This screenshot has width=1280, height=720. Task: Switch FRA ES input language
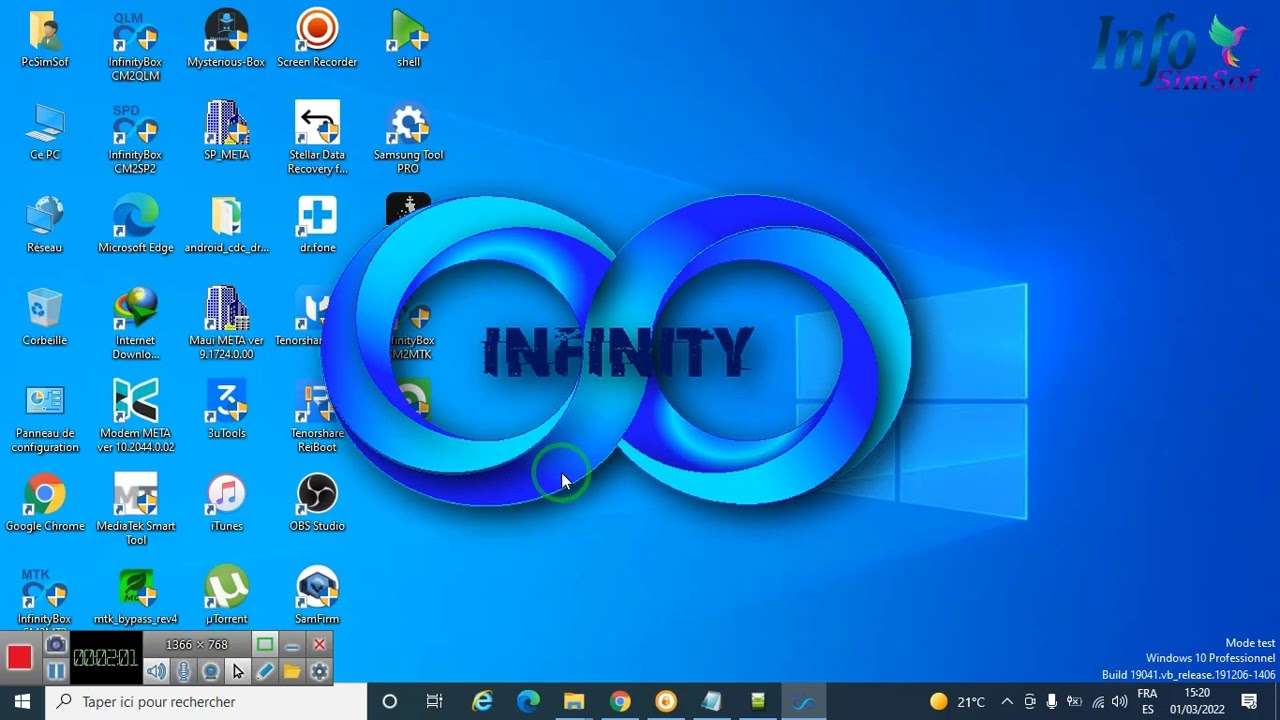[x=1147, y=702]
